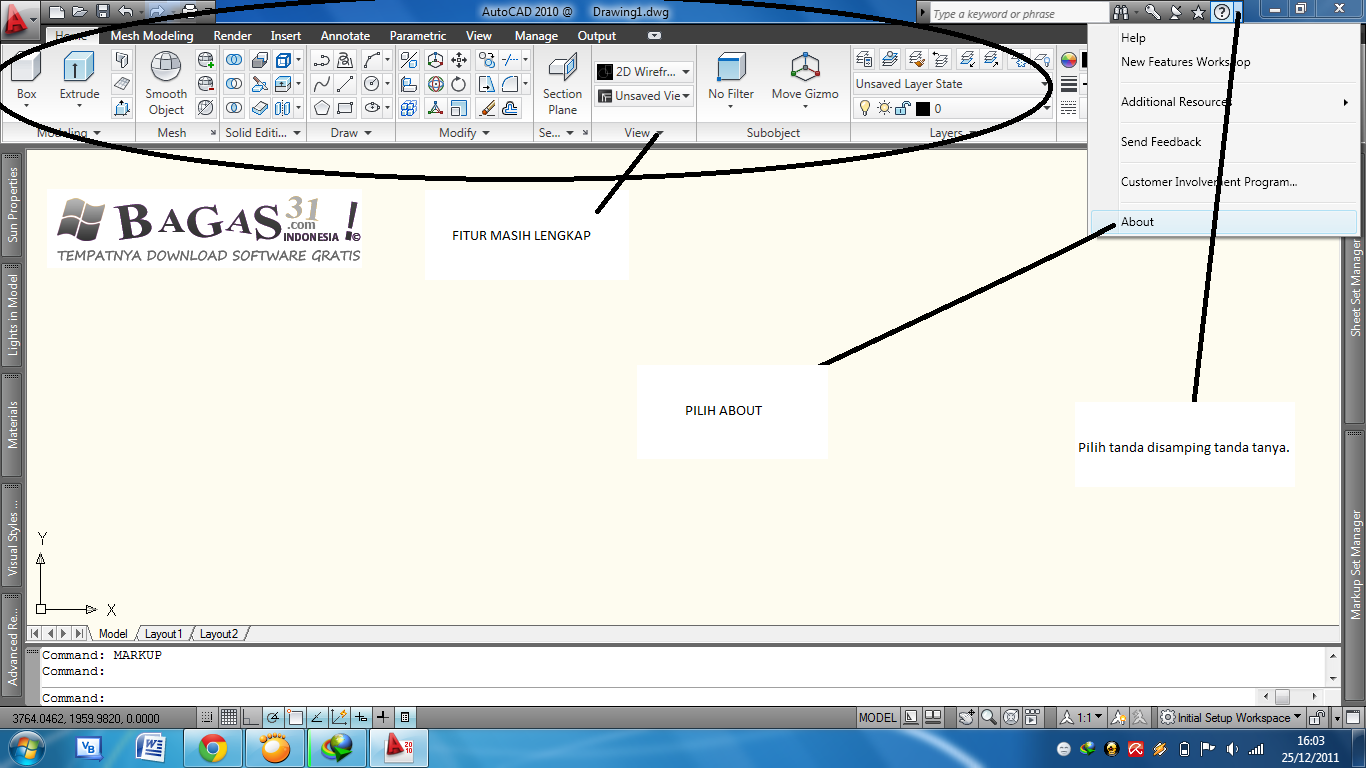Open the Sun Properties palette tab

click(x=13, y=204)
